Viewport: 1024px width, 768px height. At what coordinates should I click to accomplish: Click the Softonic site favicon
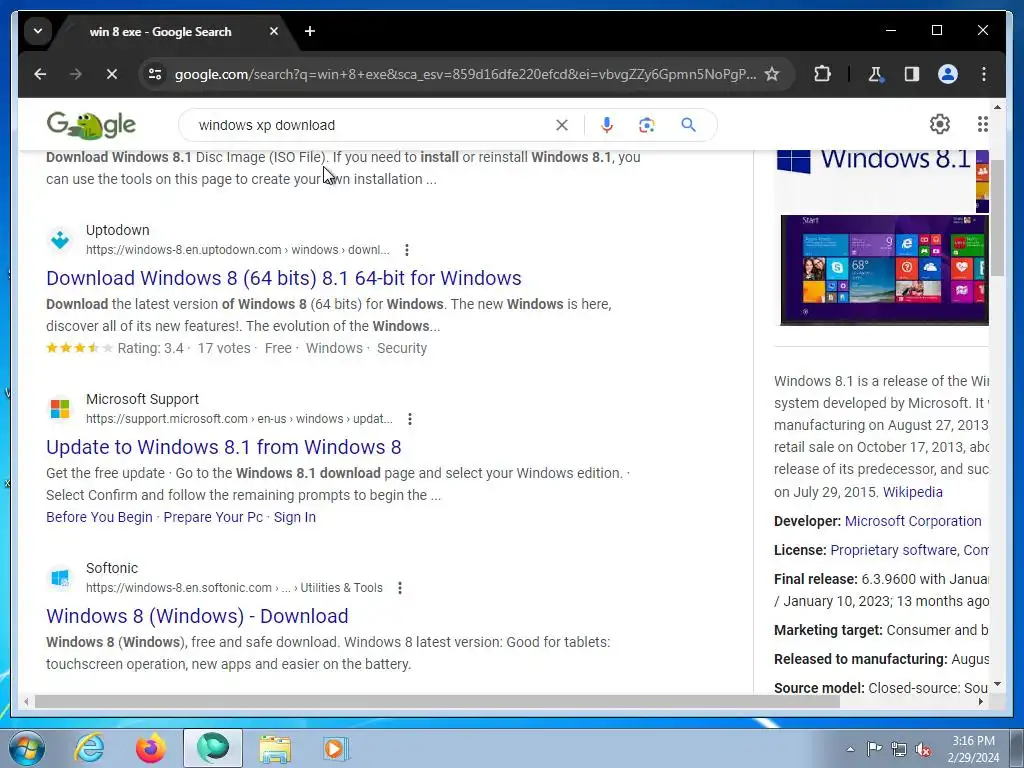pyautogui.click(x=60, y=578)
